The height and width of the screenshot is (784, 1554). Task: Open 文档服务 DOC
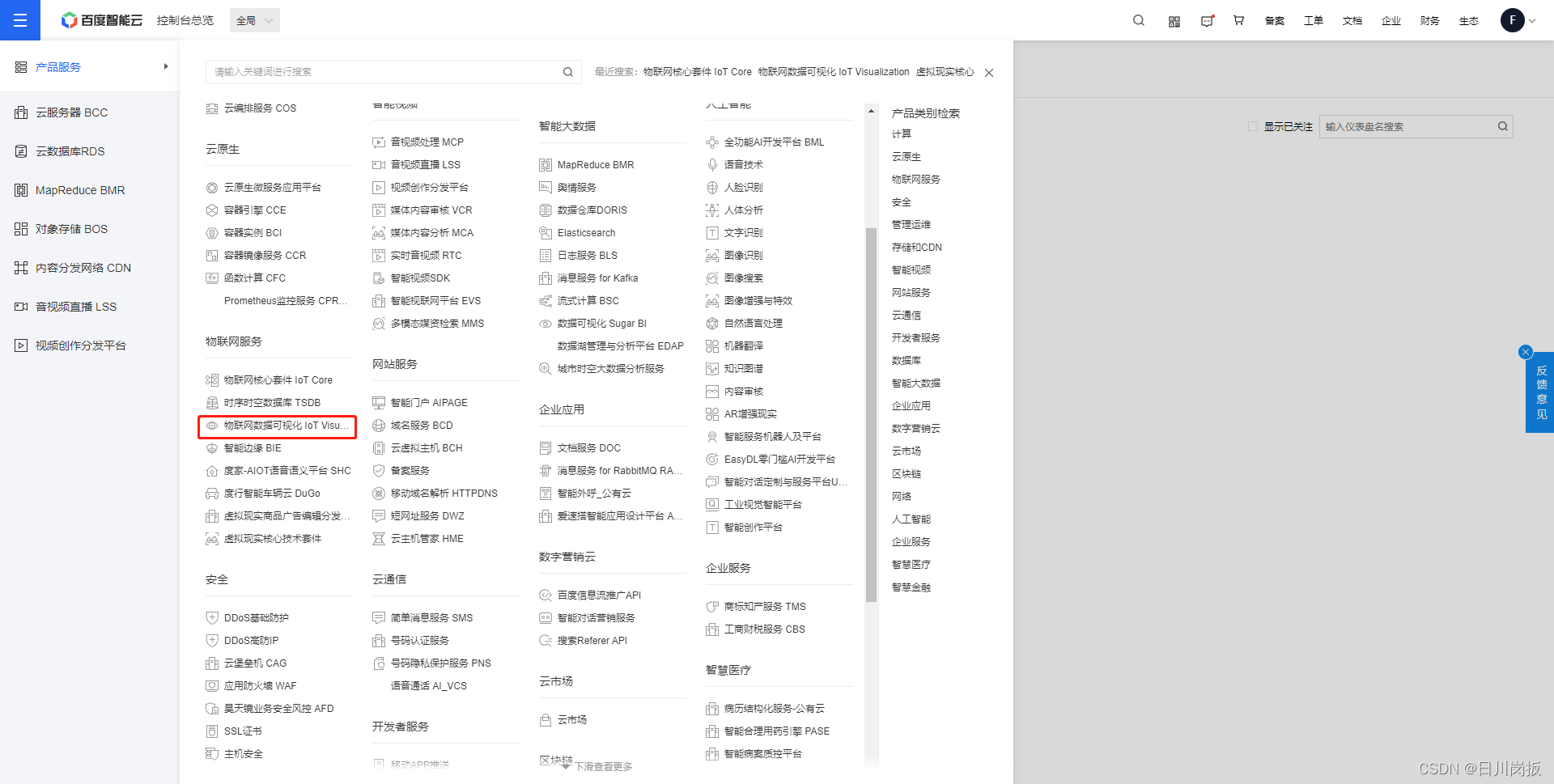pyautogui.click(x=589, y=448)
